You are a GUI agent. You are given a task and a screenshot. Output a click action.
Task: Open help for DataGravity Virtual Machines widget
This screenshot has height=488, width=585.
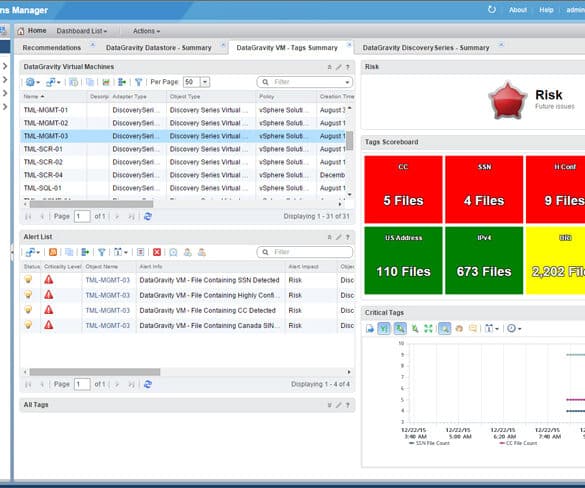pyautogui.click(x=347, y=67)
